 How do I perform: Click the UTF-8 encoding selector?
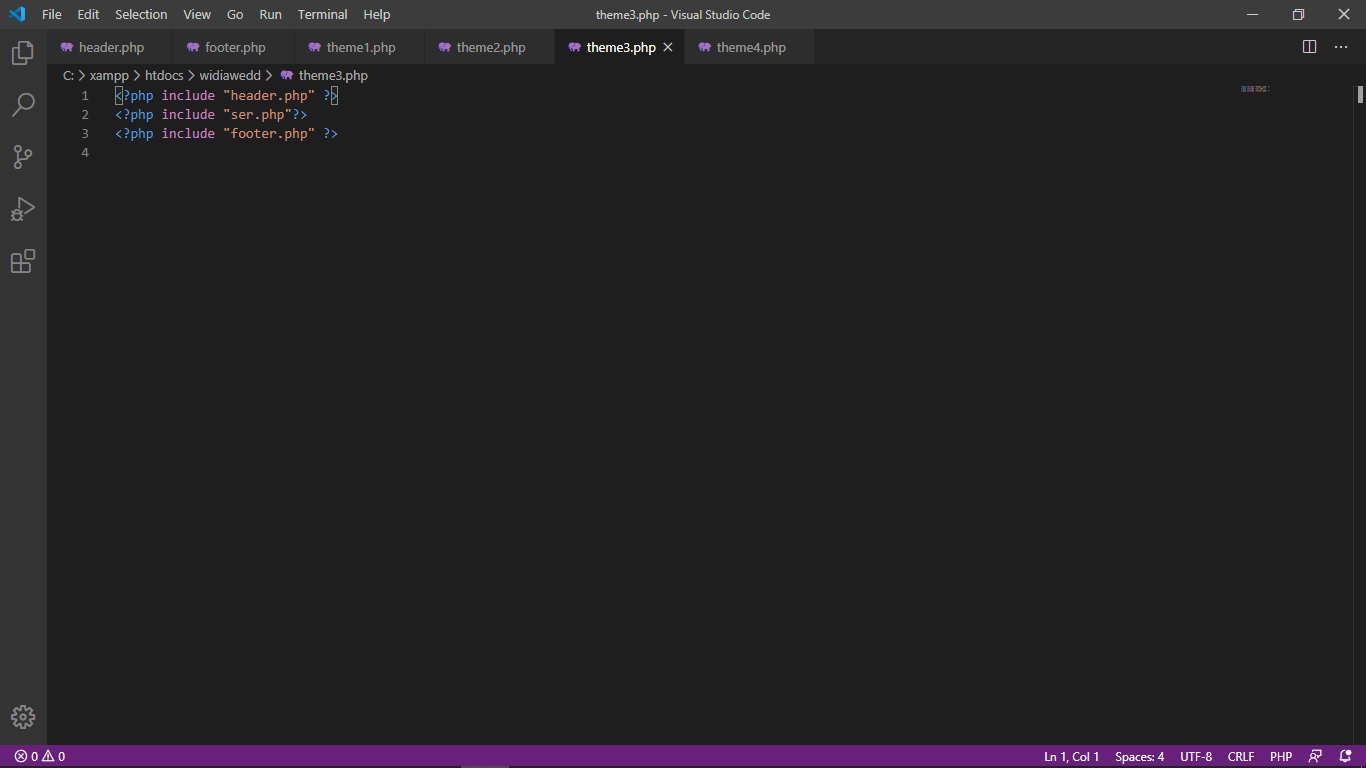(x=1196, y=757)
